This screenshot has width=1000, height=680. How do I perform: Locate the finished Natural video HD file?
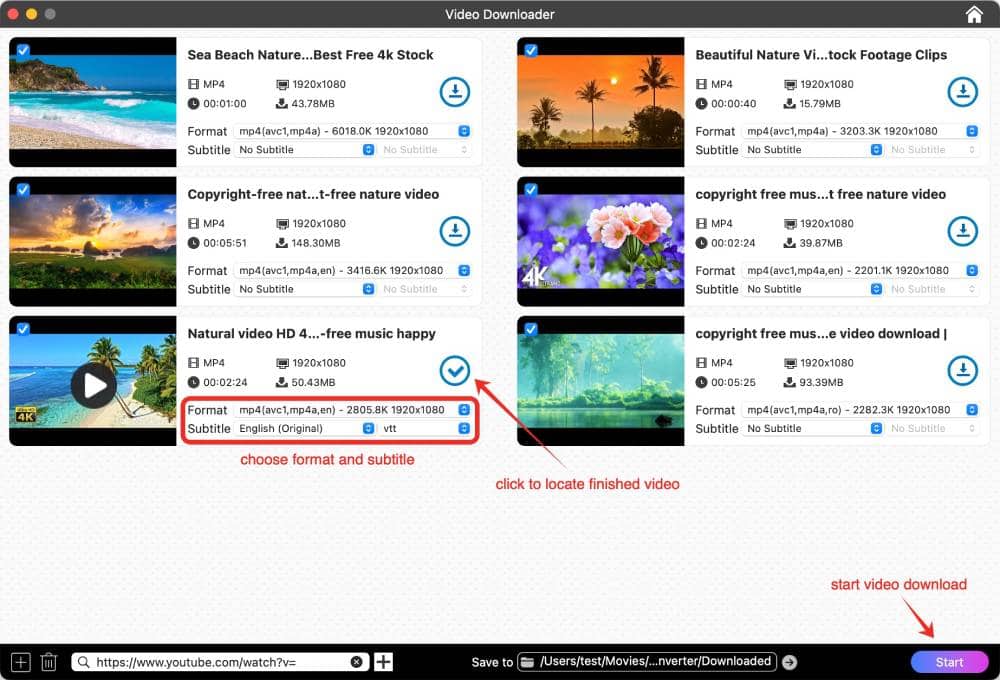coord(455,371)
